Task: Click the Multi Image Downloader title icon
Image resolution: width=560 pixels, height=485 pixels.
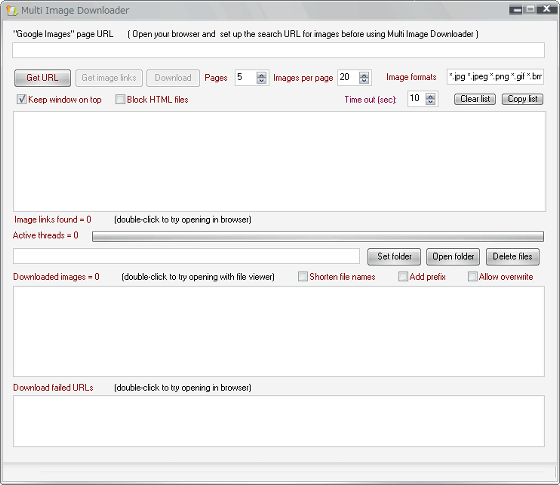Action: pos(12,10)
